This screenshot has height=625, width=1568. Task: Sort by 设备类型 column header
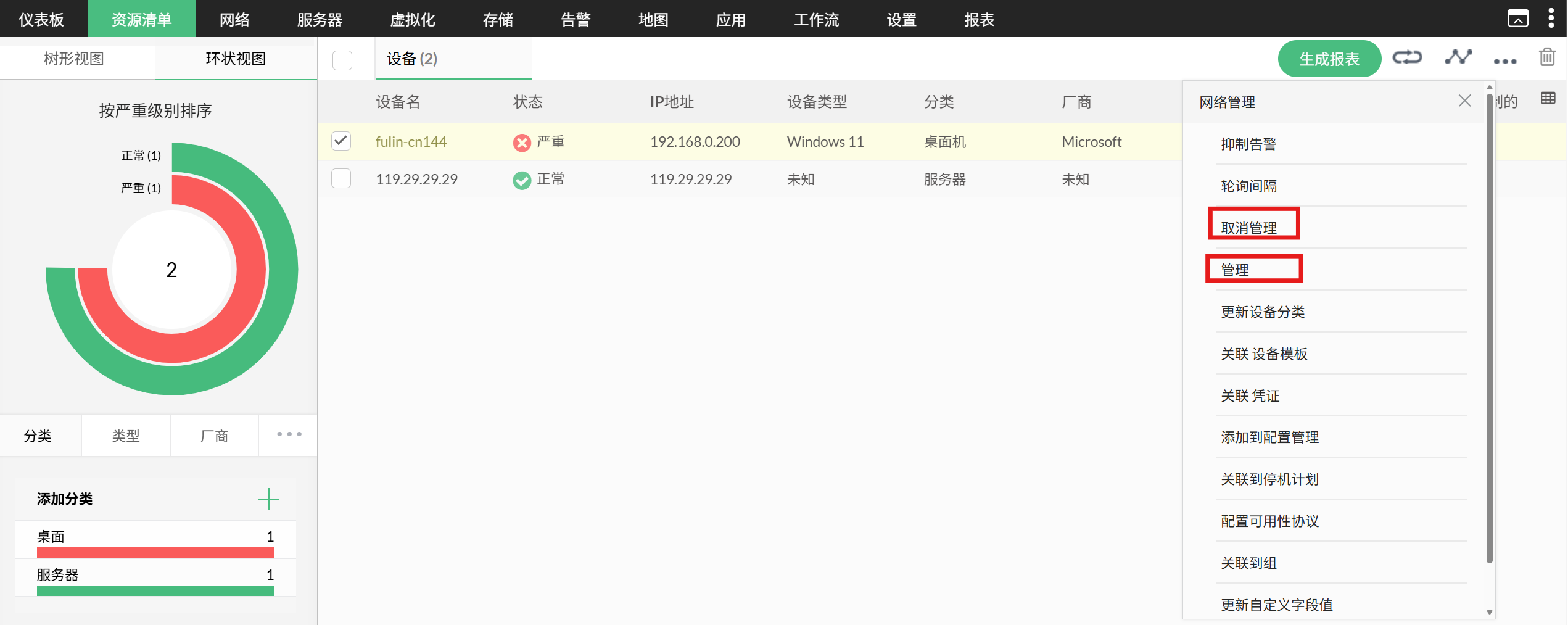817,102
